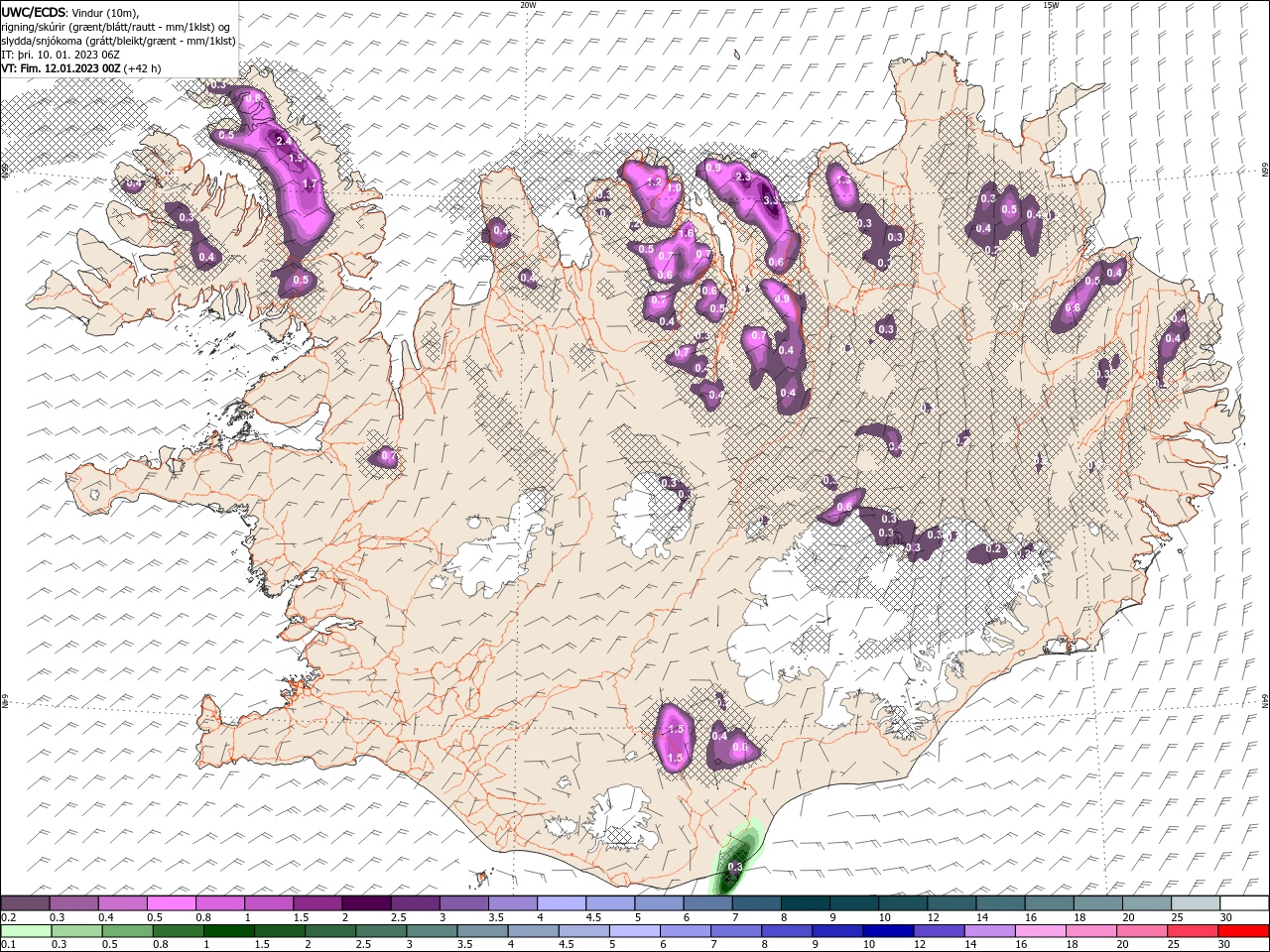Select the bright pink 0.5 swatch, upper legend
Viewport: 1270px width, 952px height.
coord(171,903)
